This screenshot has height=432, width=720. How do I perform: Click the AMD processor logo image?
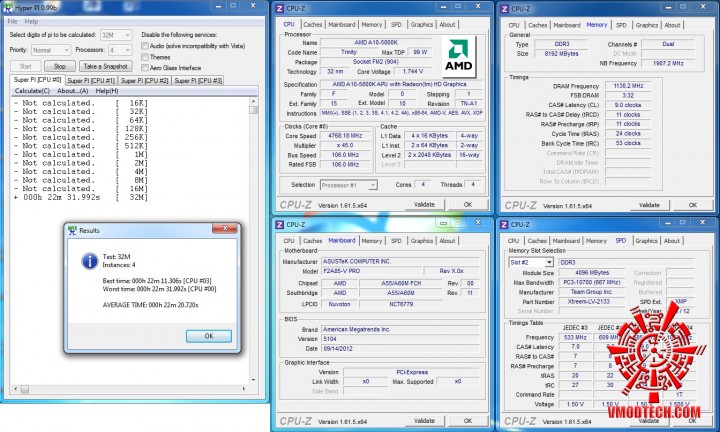459,57
